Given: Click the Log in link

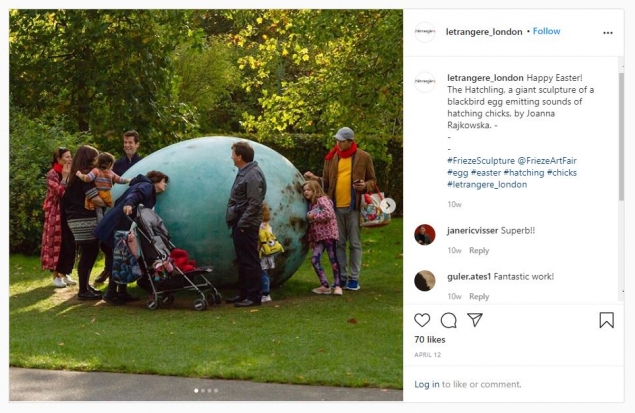Looking at the screenshot, I should pos(426,384).
